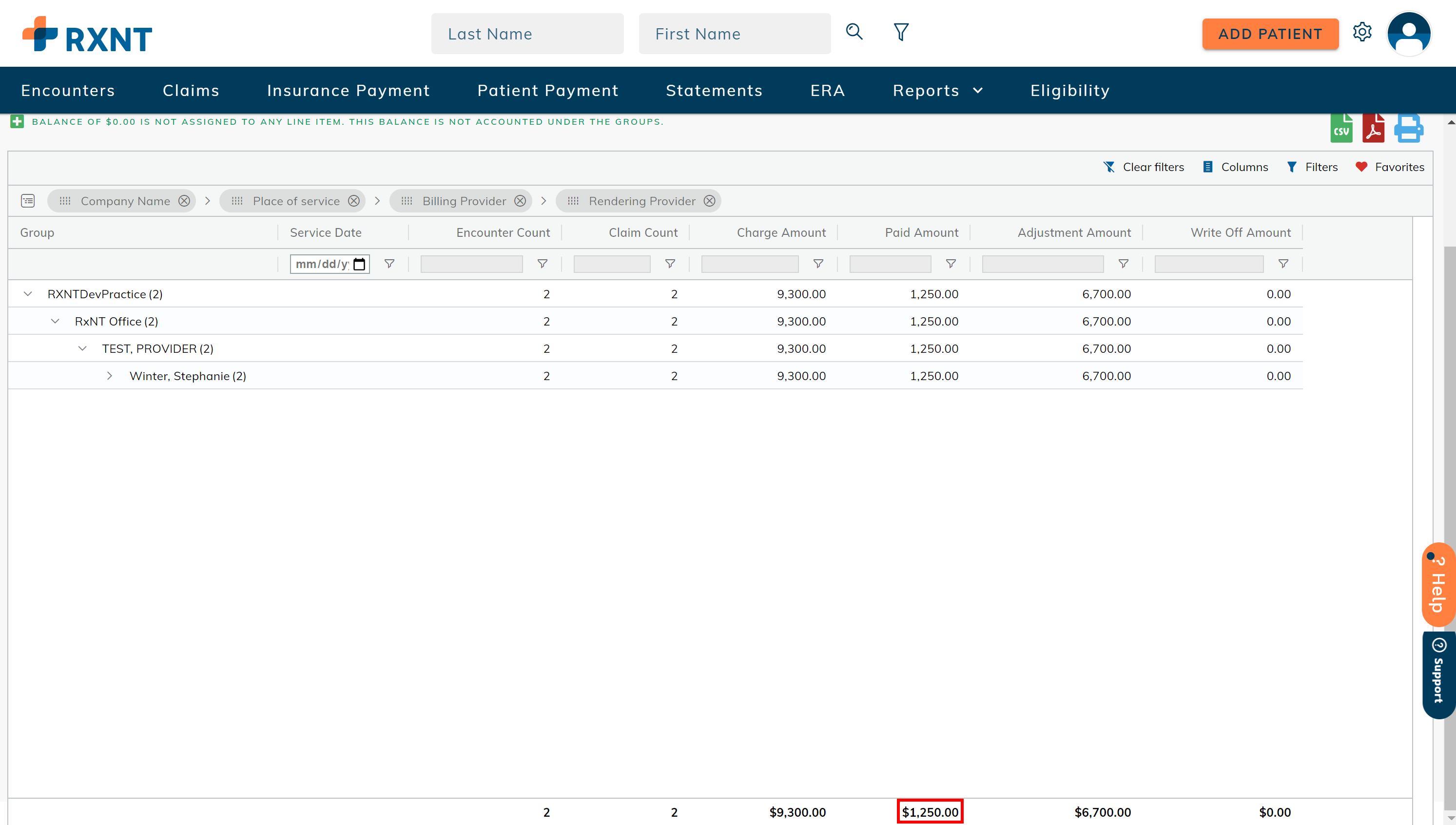Open the settings gear icon
The height and width of the screenshot is (825, 1456).
coord(1362,32)
